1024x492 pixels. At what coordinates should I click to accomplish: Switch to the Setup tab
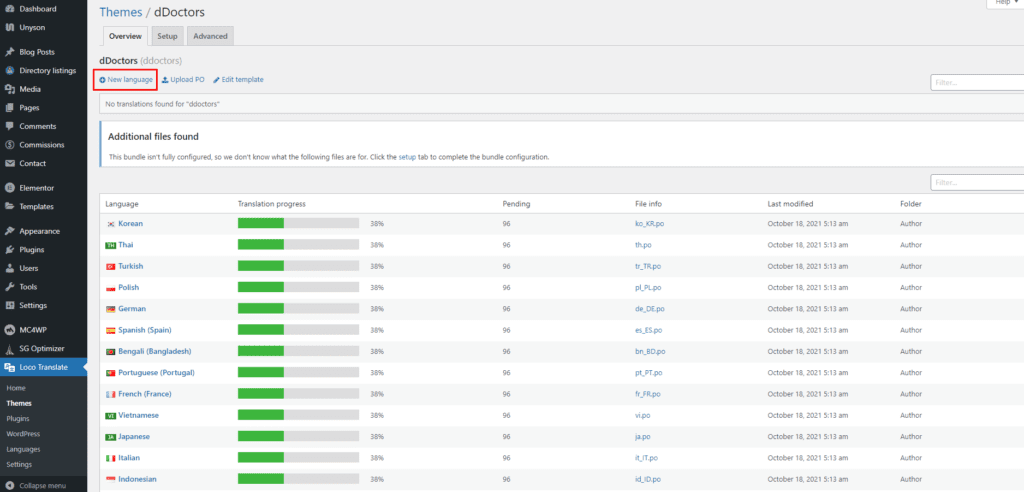[x=167, y=36]
